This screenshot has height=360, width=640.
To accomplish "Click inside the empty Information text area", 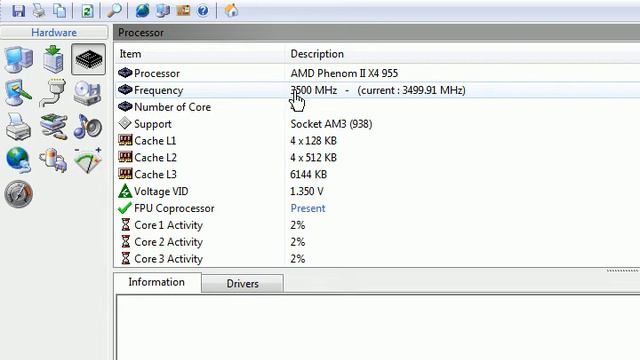I will tap(378, 327).
